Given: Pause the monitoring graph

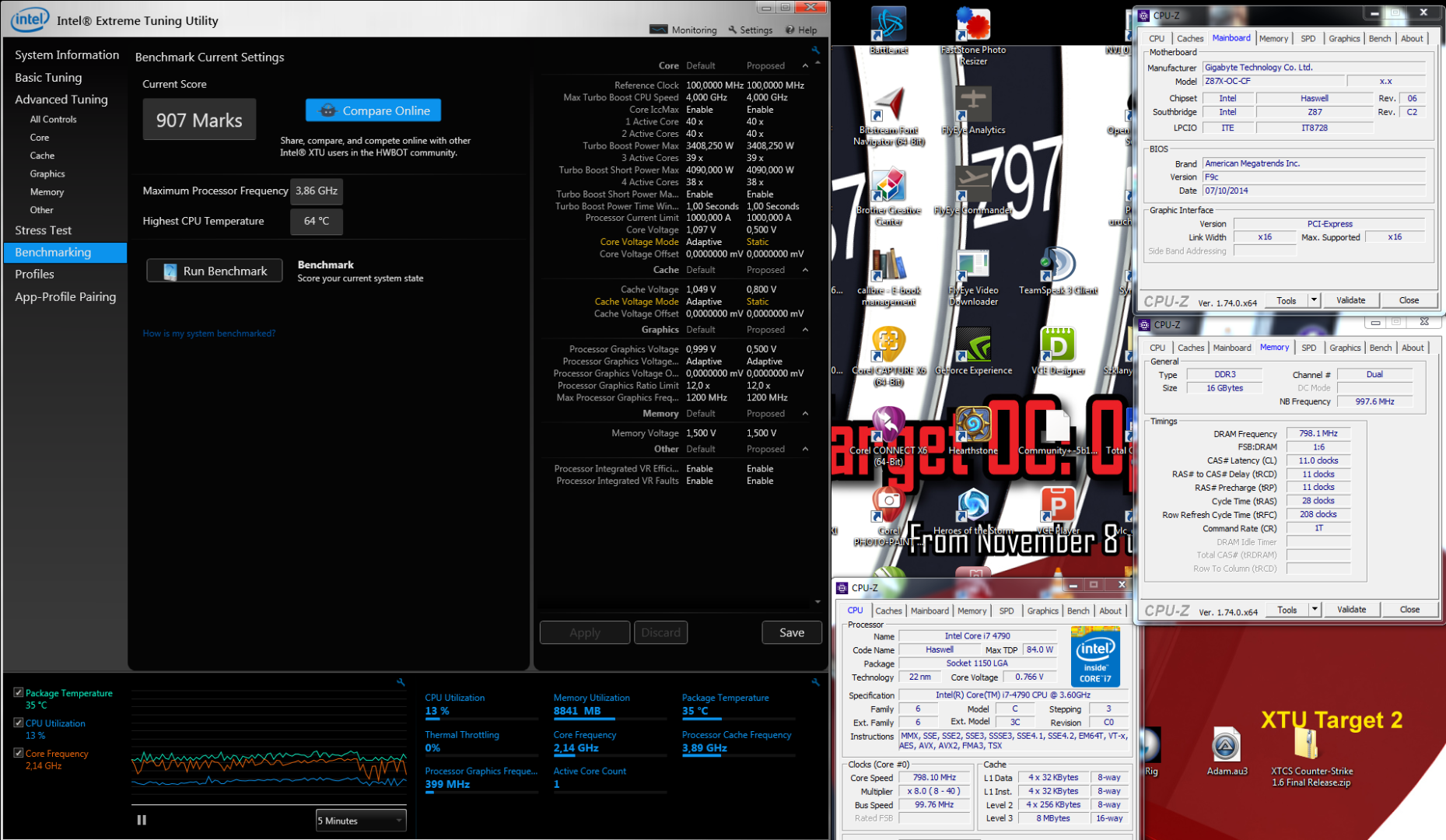Looking at the screenshot, I should [142, 820].
